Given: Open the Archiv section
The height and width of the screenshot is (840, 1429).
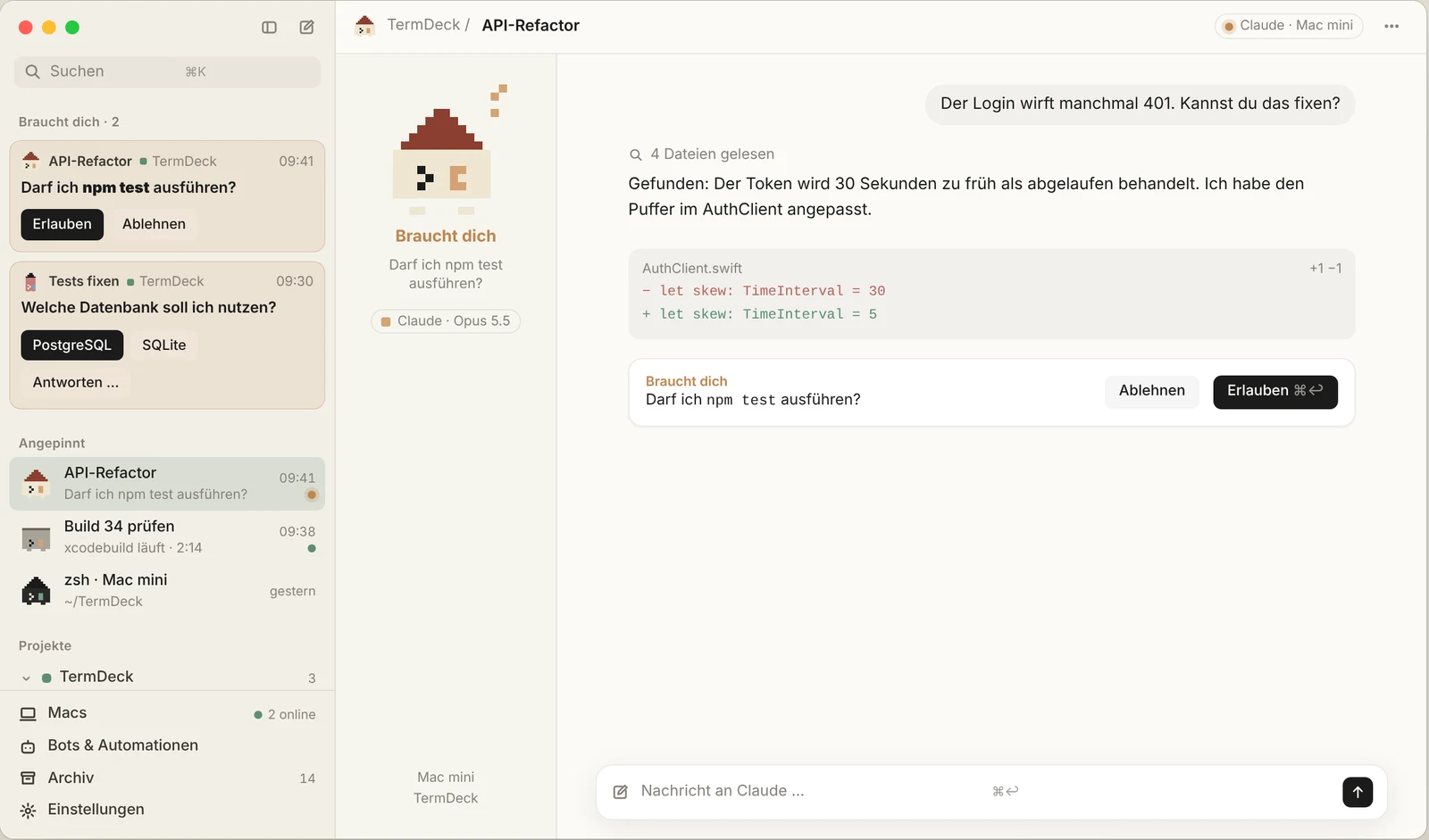Looking at the screenshot, I should pos(167,778).
